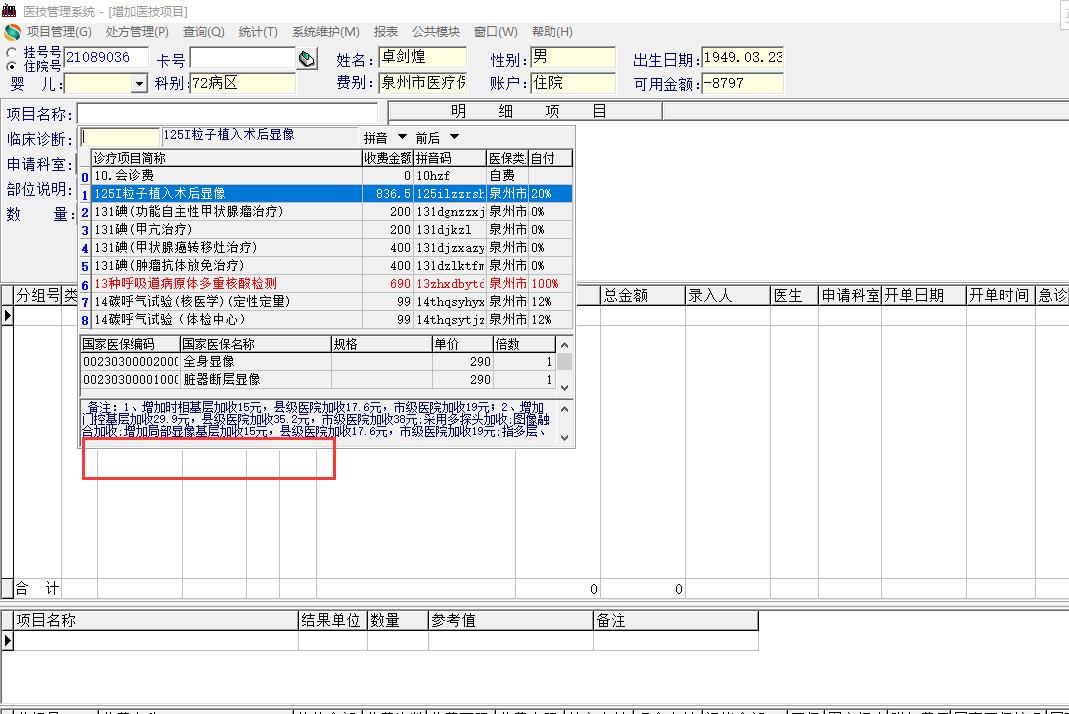Select the 脏器断层显像 insurance row
1069x714 pixels.
click(318, 379)
